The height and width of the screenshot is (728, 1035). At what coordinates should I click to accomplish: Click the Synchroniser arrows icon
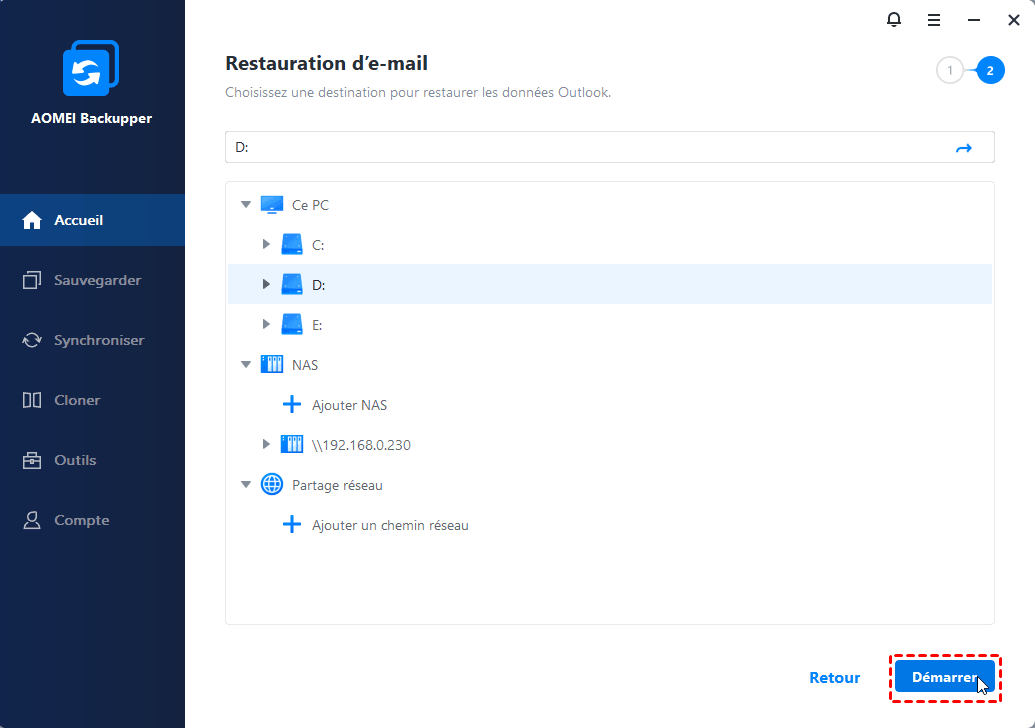click(x=32, y=340)
